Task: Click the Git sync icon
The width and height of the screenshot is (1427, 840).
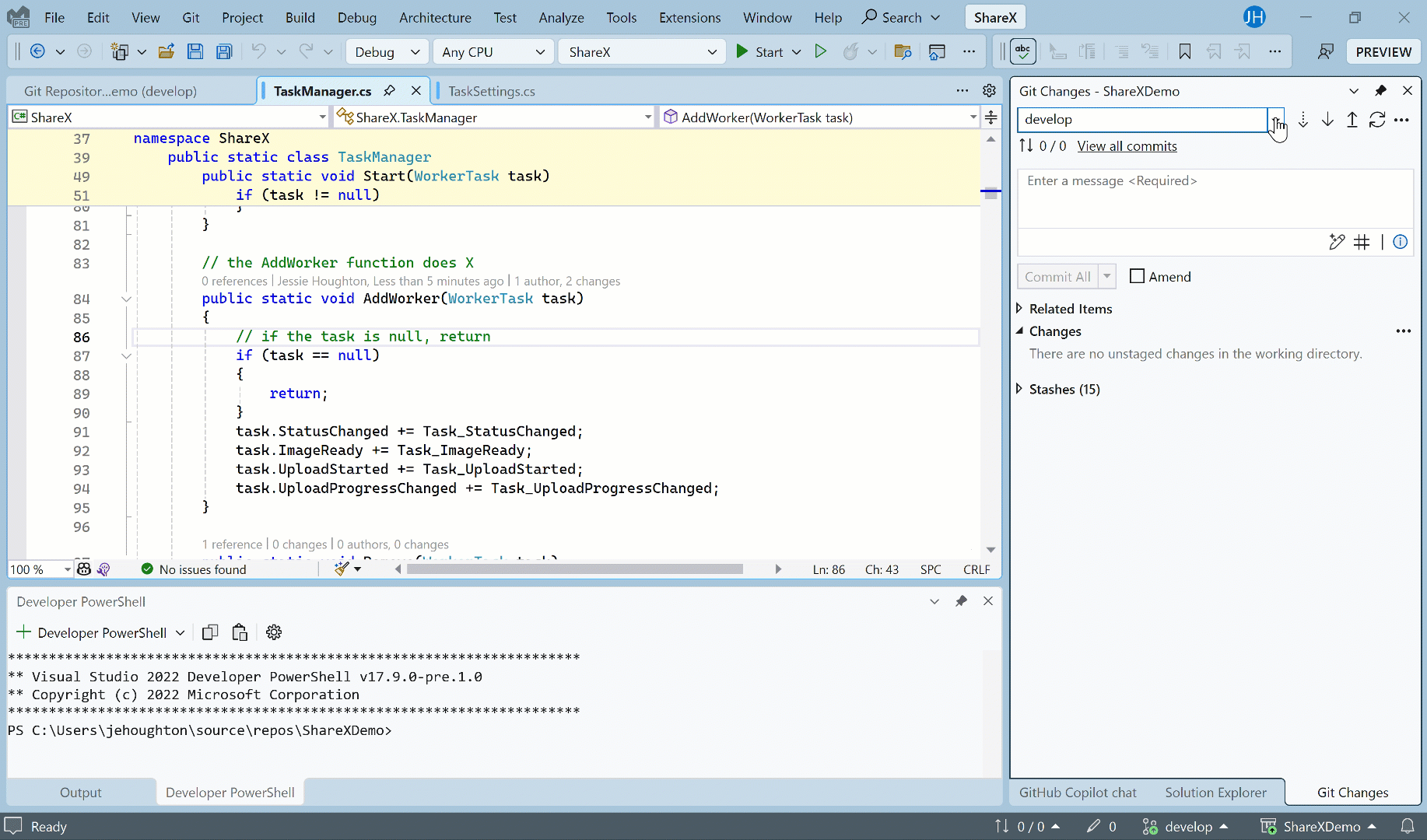Action: [x=1377, y=120]
